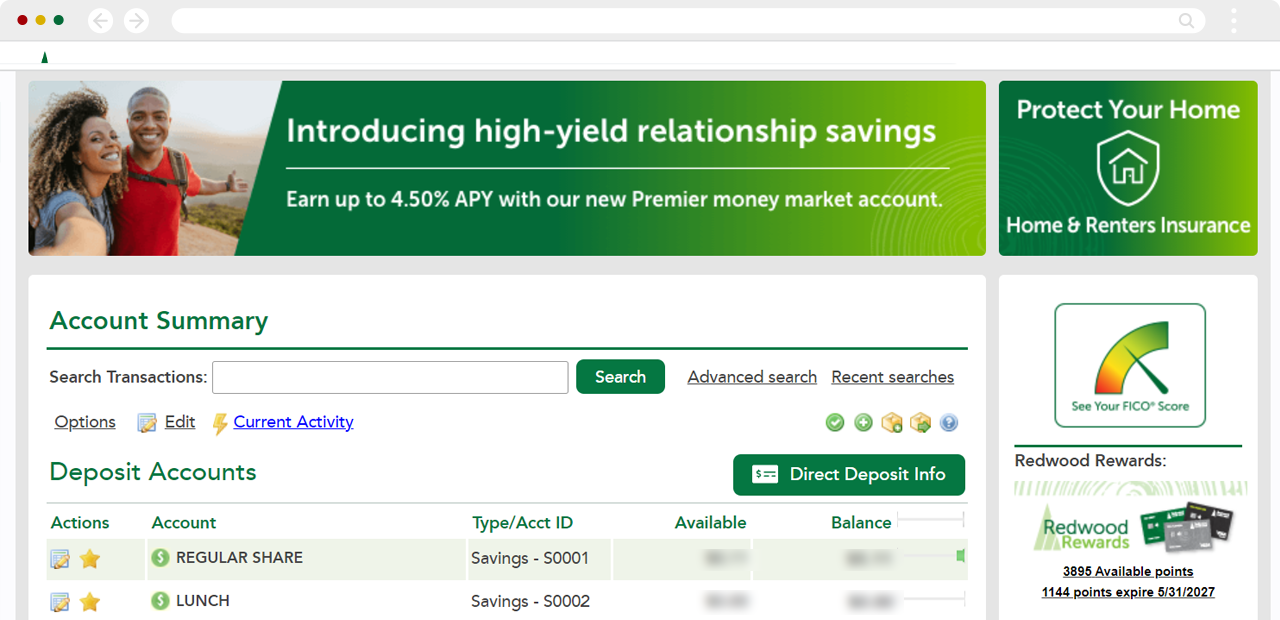Click the green checkmark toolbar icon
1280x620 pixels.
(x=835, y=423)
